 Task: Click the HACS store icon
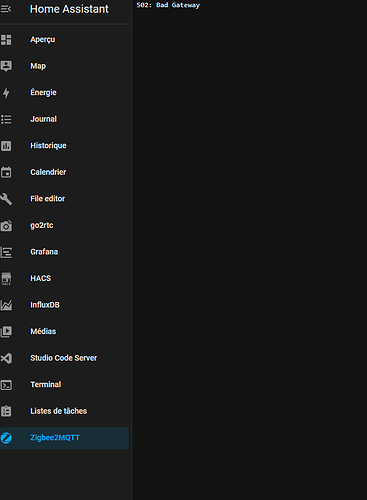[x=6, y=279]
